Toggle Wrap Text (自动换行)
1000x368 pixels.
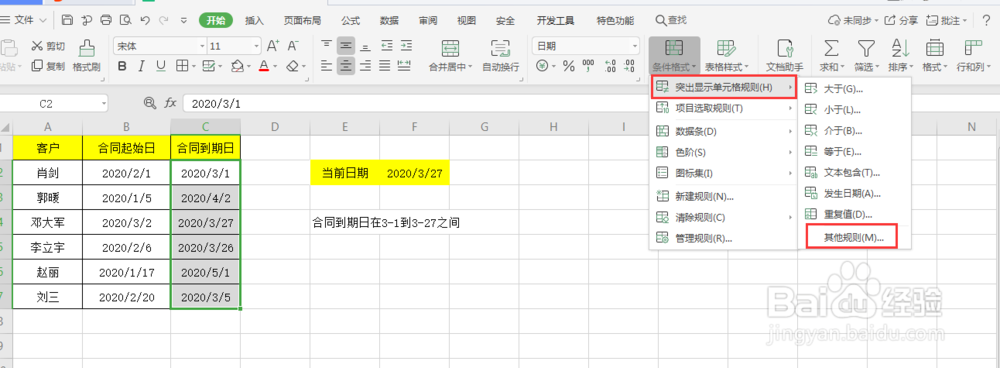501,55
